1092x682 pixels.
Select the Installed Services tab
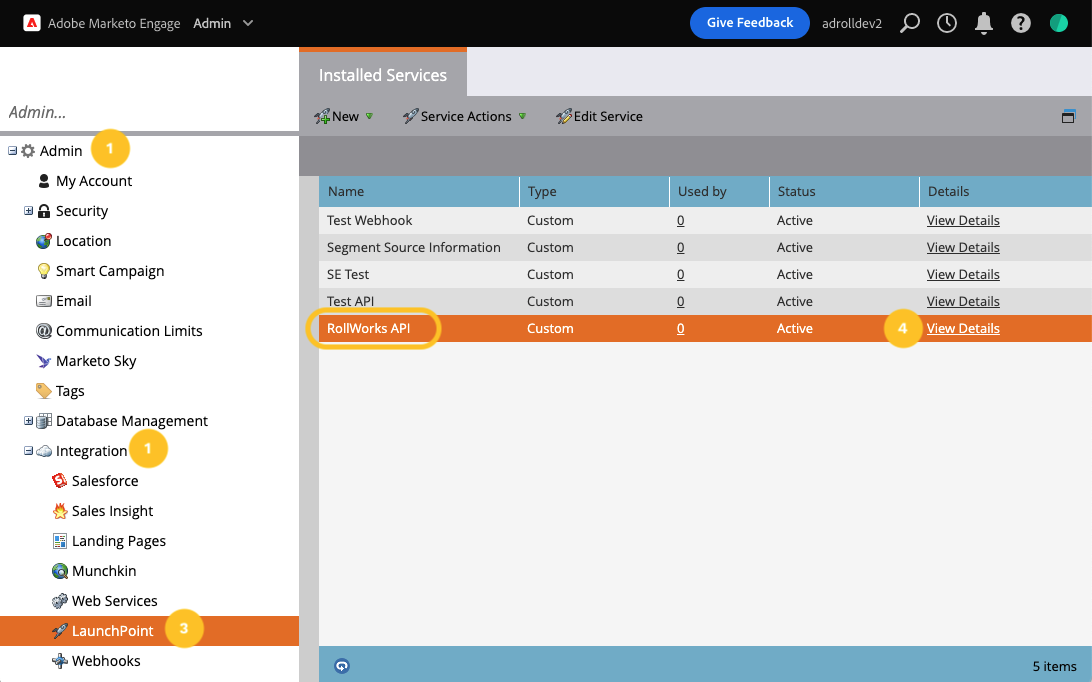(382, 75)
